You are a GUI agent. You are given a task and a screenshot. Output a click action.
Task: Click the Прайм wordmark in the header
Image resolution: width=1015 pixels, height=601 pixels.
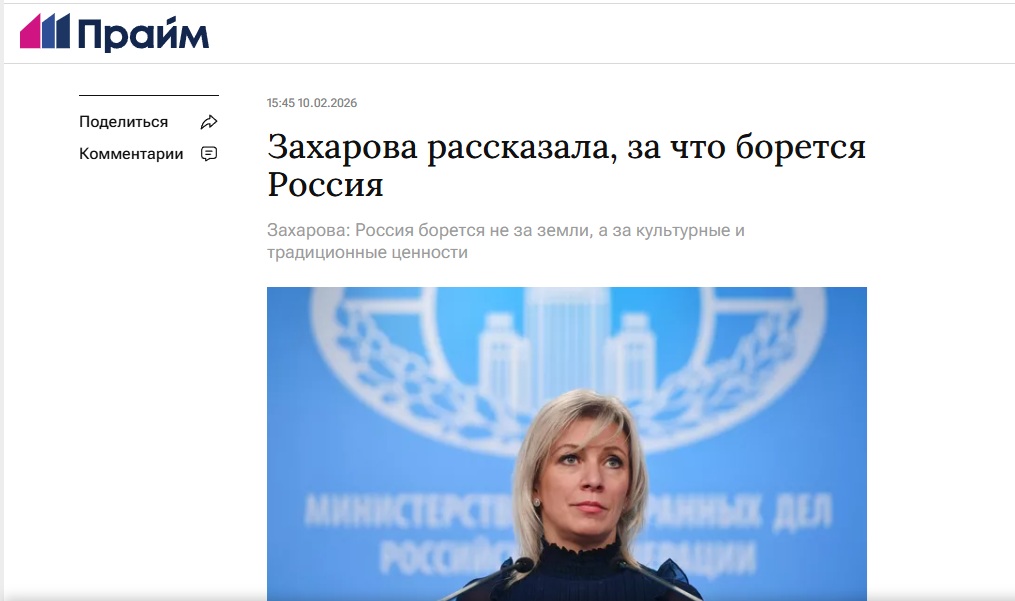click(143, 35)
